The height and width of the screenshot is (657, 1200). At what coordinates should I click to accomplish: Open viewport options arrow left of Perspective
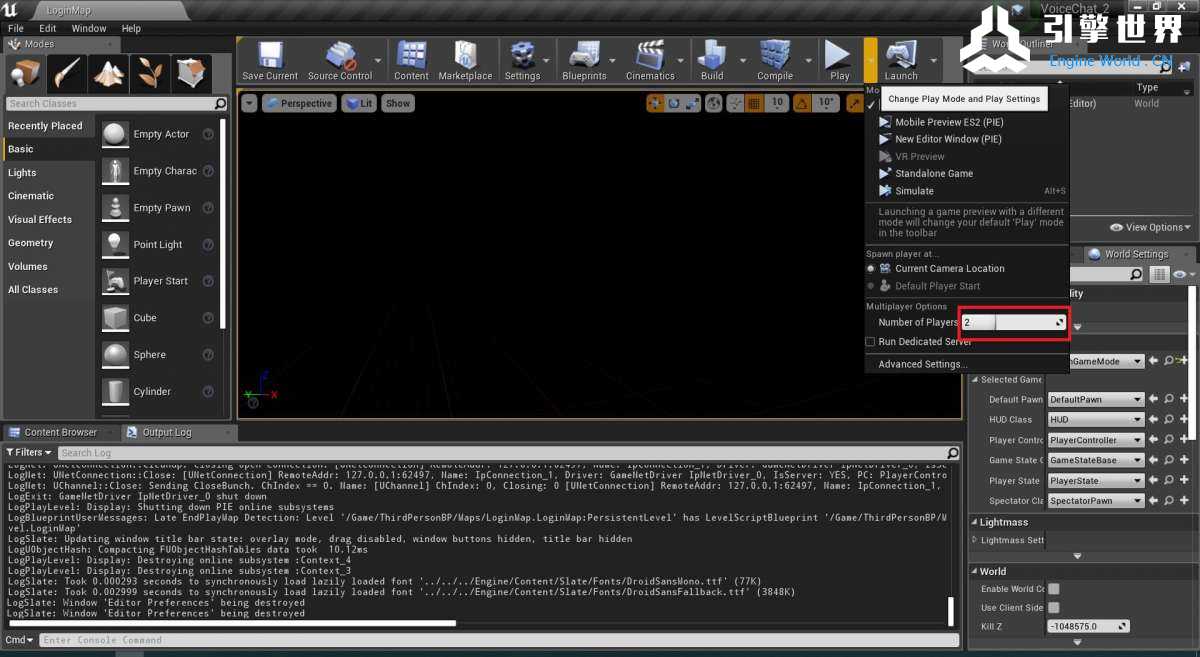tap(249, 103)
